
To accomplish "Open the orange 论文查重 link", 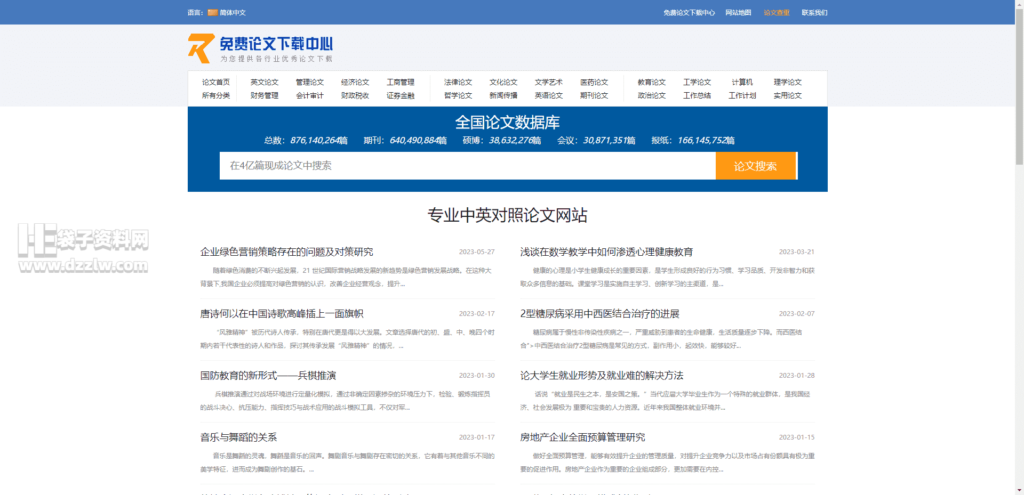I will point(776,12).
